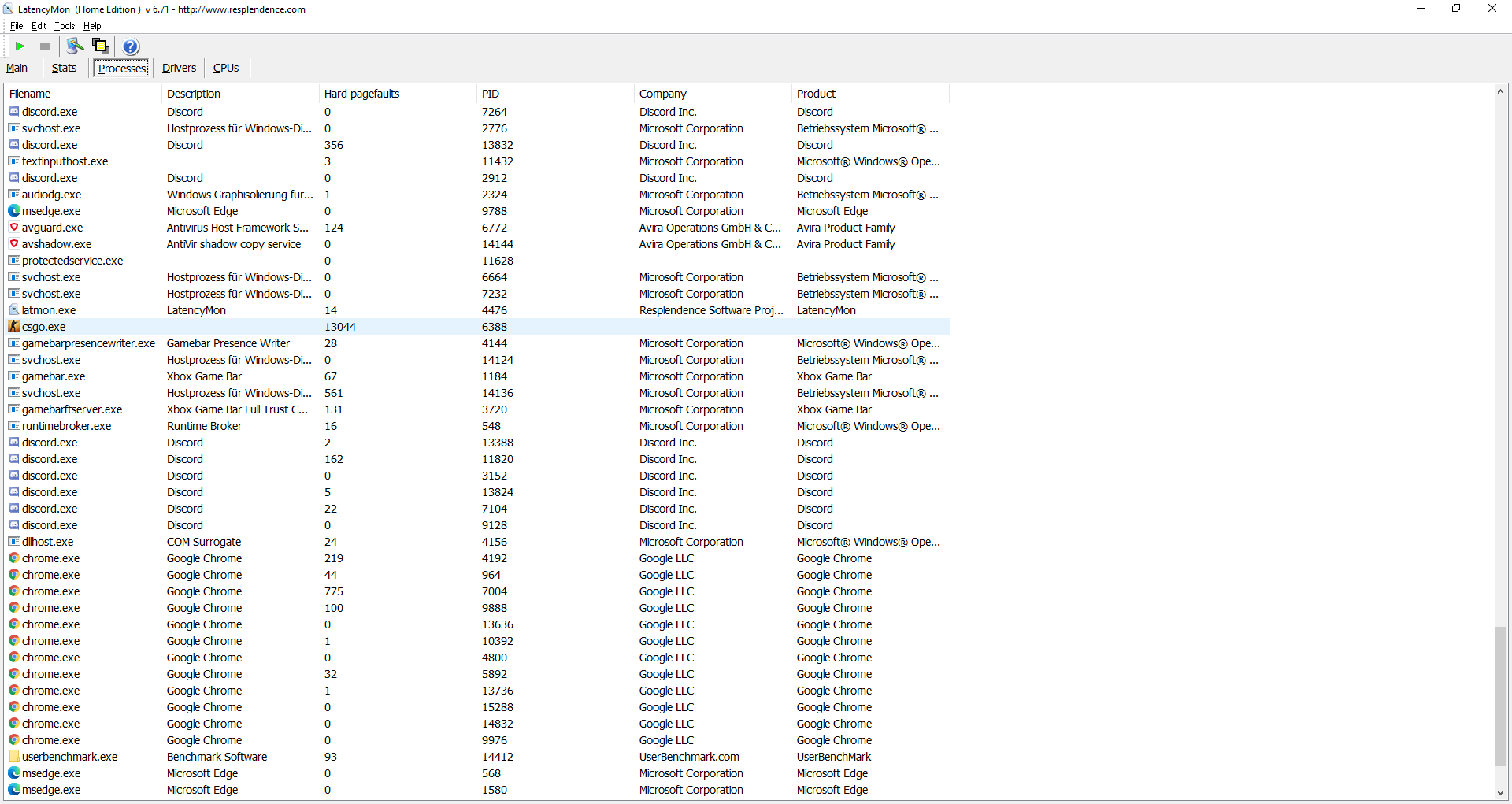The height and width of the screenshot is (804, 1512).
Task: Select the latmon.exe filename
Action: (49, 310)
